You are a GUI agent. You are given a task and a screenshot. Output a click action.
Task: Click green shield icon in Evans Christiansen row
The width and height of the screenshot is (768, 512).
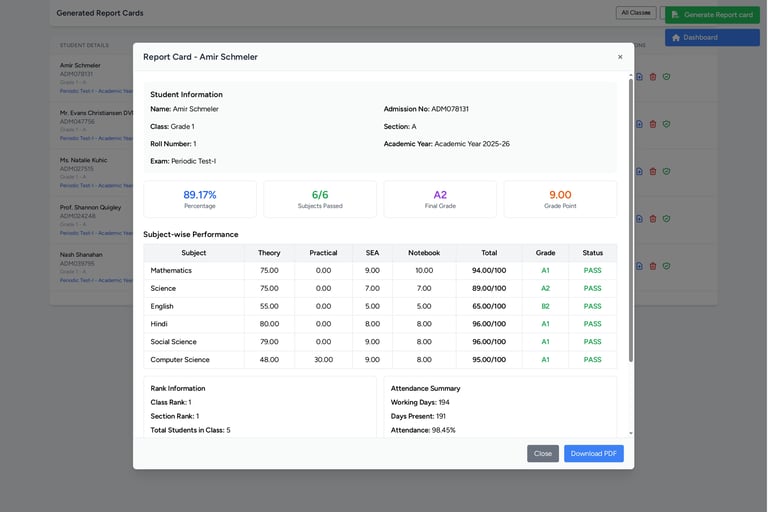tap(666, 124)
